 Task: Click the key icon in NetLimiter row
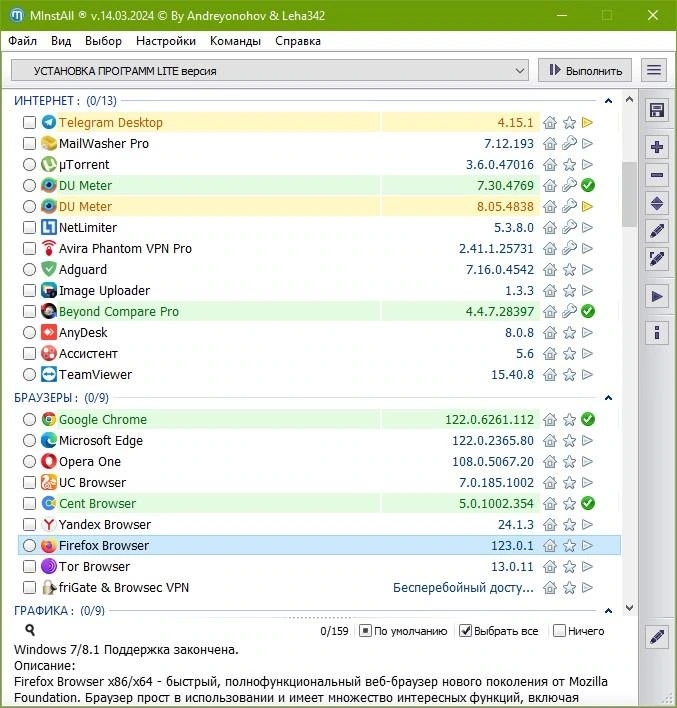[x=569, y=228]
